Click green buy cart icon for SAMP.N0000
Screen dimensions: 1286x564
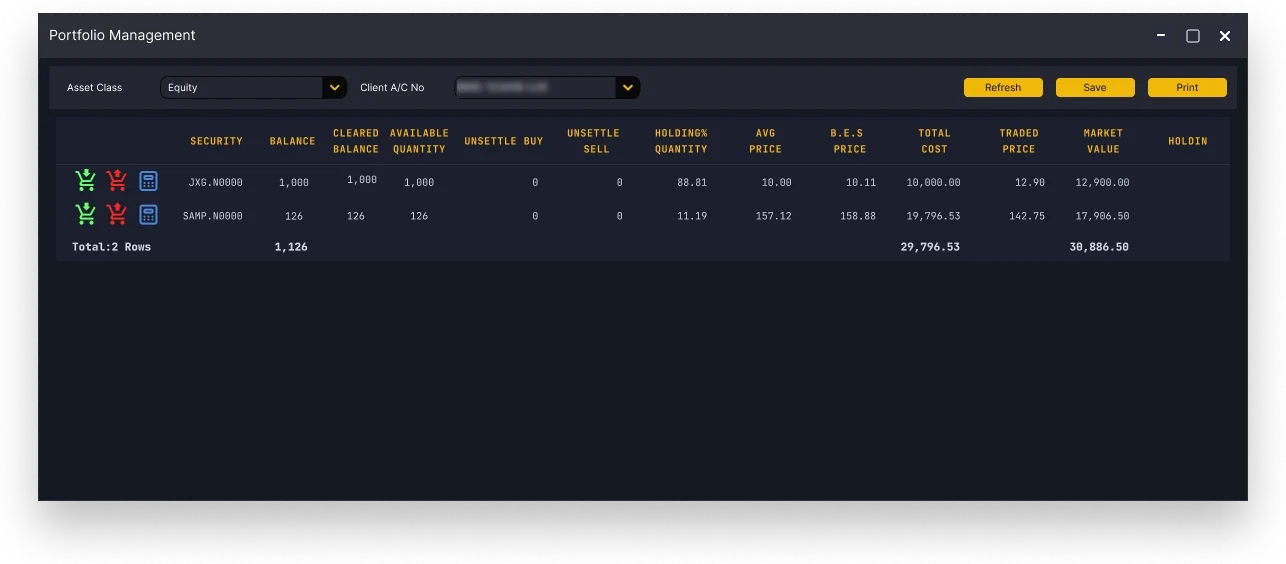(x=86, y=214)
